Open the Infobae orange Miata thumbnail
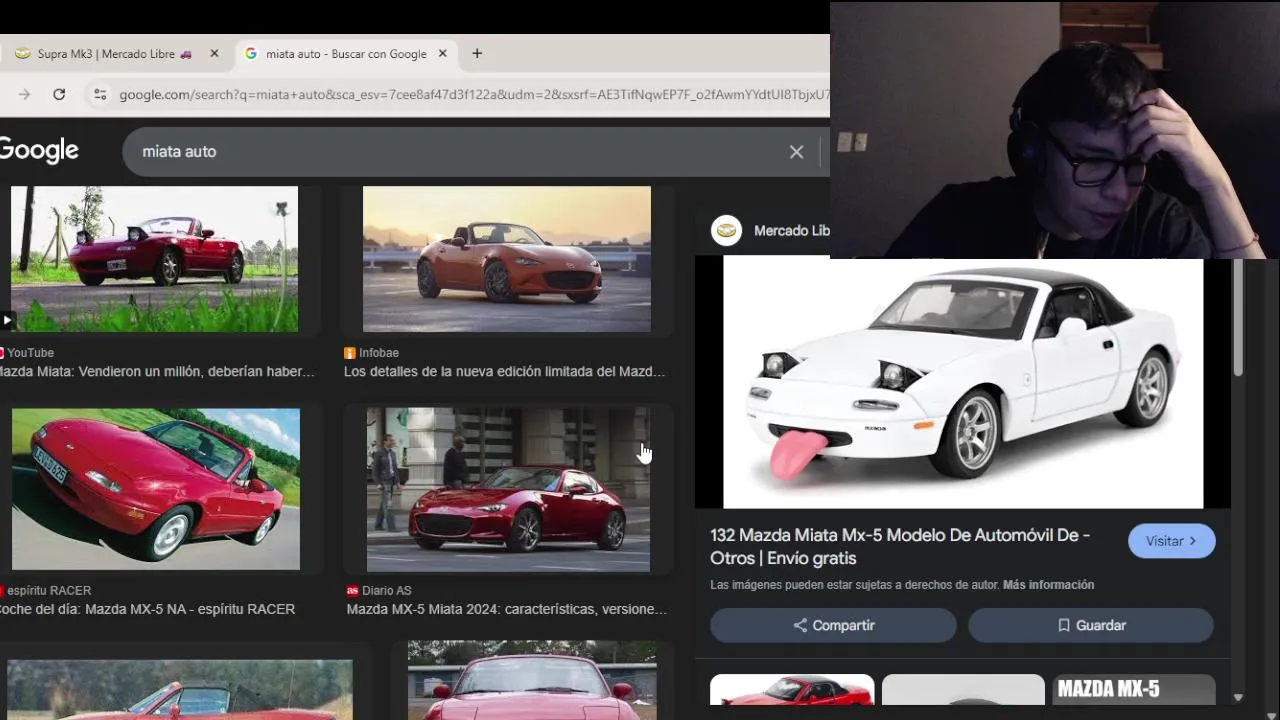1280x720 pixels. point(506,259)
